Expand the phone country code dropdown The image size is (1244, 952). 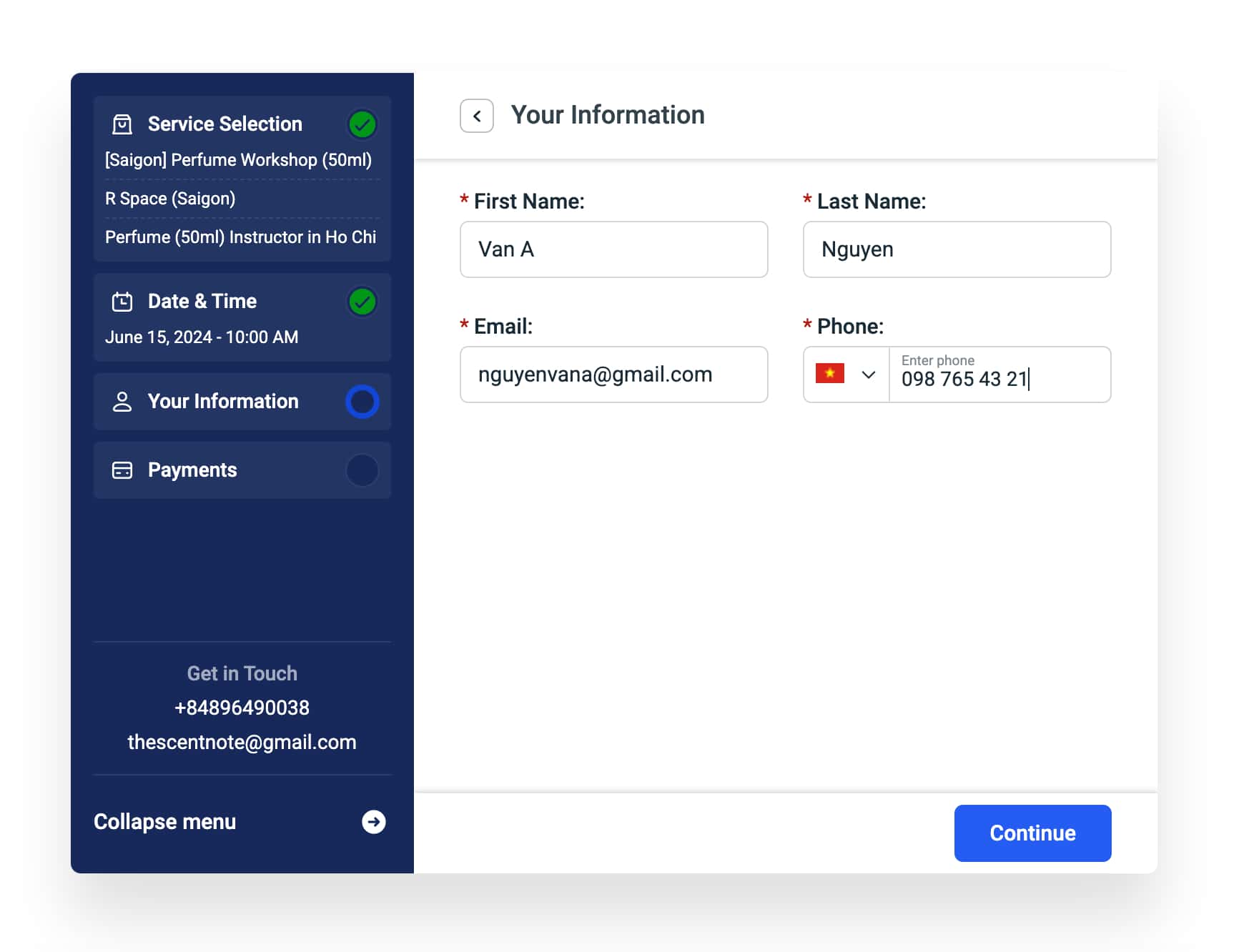pos(868,375)
